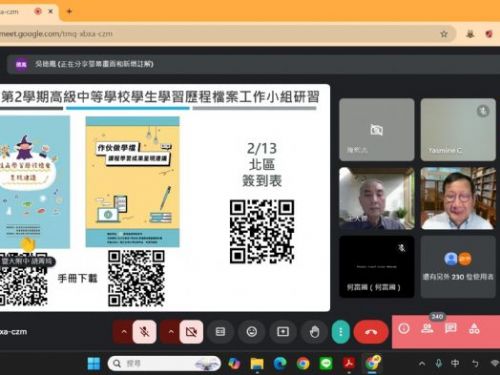Click the tab recording indicator dot
This screenshot has width=500, height=375.
(x=38, y=11)
